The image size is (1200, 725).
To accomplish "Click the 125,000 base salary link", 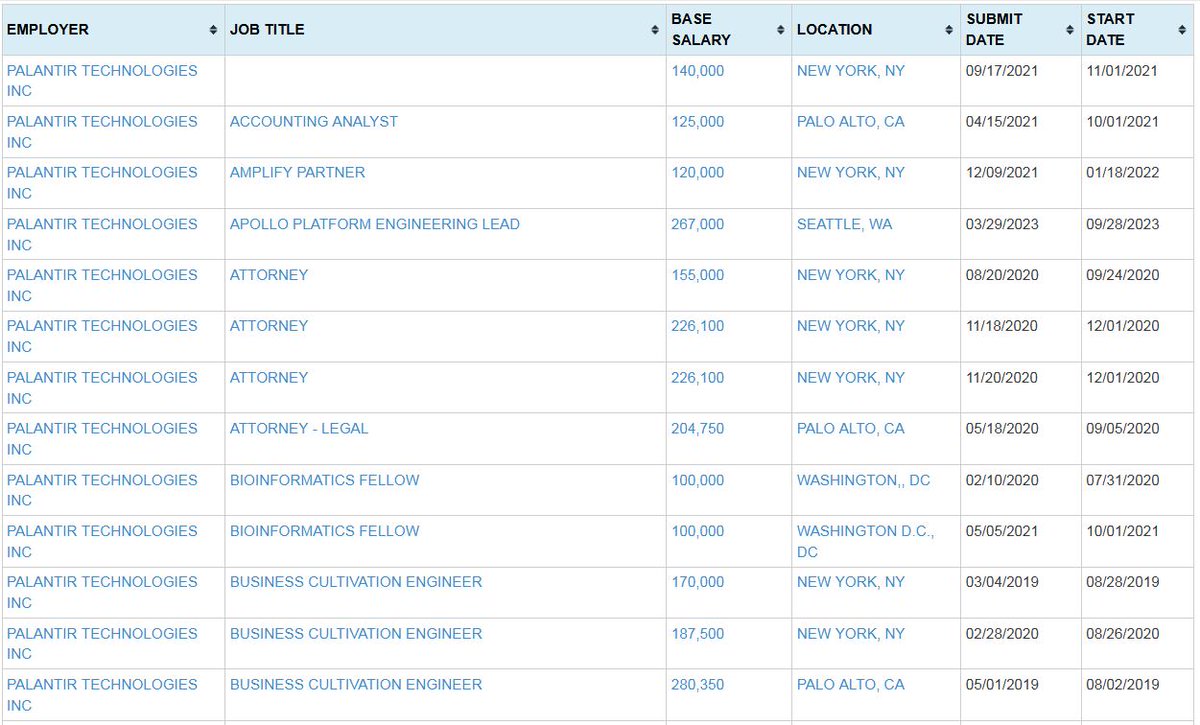I will coord(698,121).
